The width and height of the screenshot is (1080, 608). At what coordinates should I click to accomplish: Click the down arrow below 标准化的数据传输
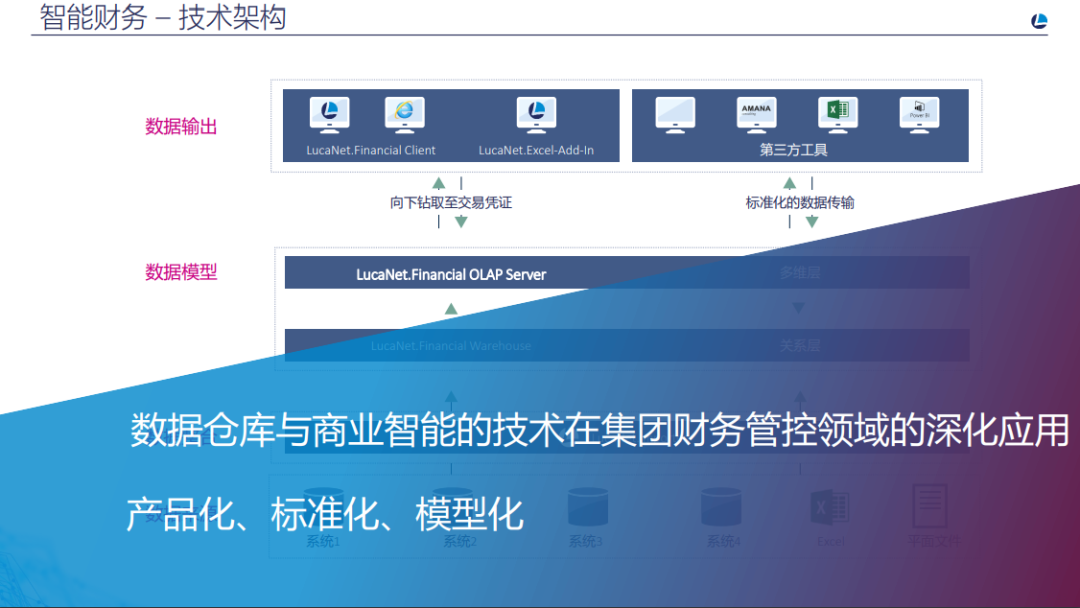point(812,222)
